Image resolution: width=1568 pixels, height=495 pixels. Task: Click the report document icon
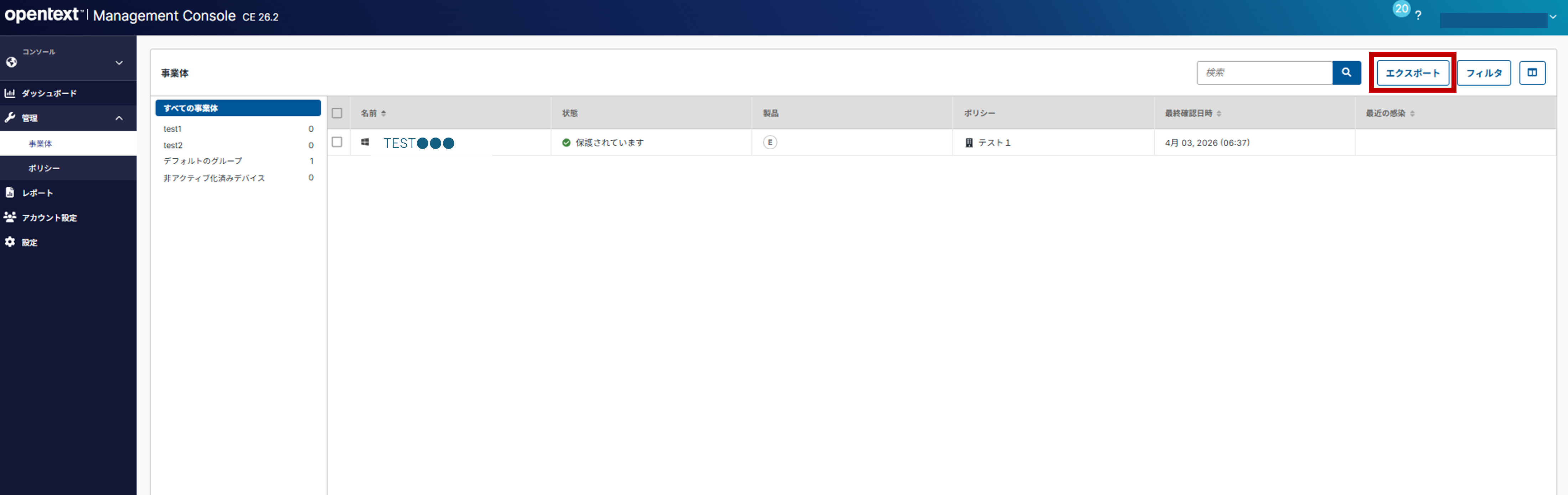[x=10, y=192]
